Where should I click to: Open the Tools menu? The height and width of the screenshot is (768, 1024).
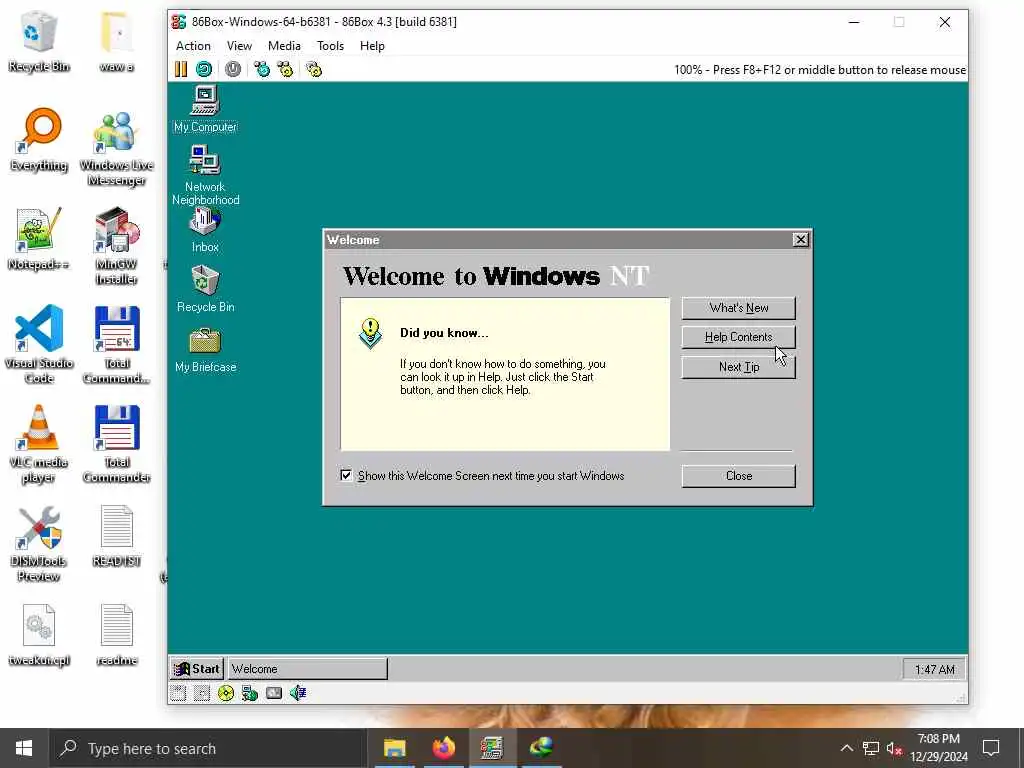click(x=330, y=46)
